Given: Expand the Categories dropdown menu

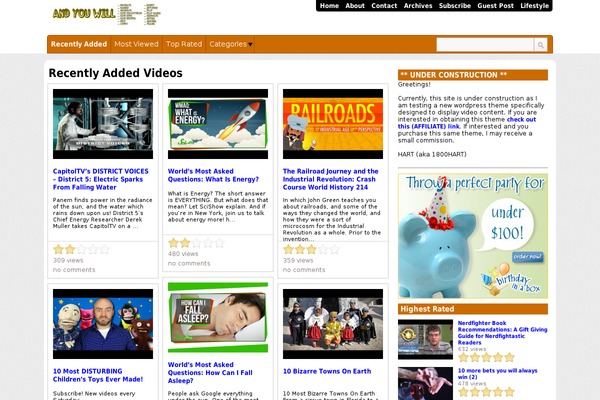Looking at the screenshot, I should [230, 44].
